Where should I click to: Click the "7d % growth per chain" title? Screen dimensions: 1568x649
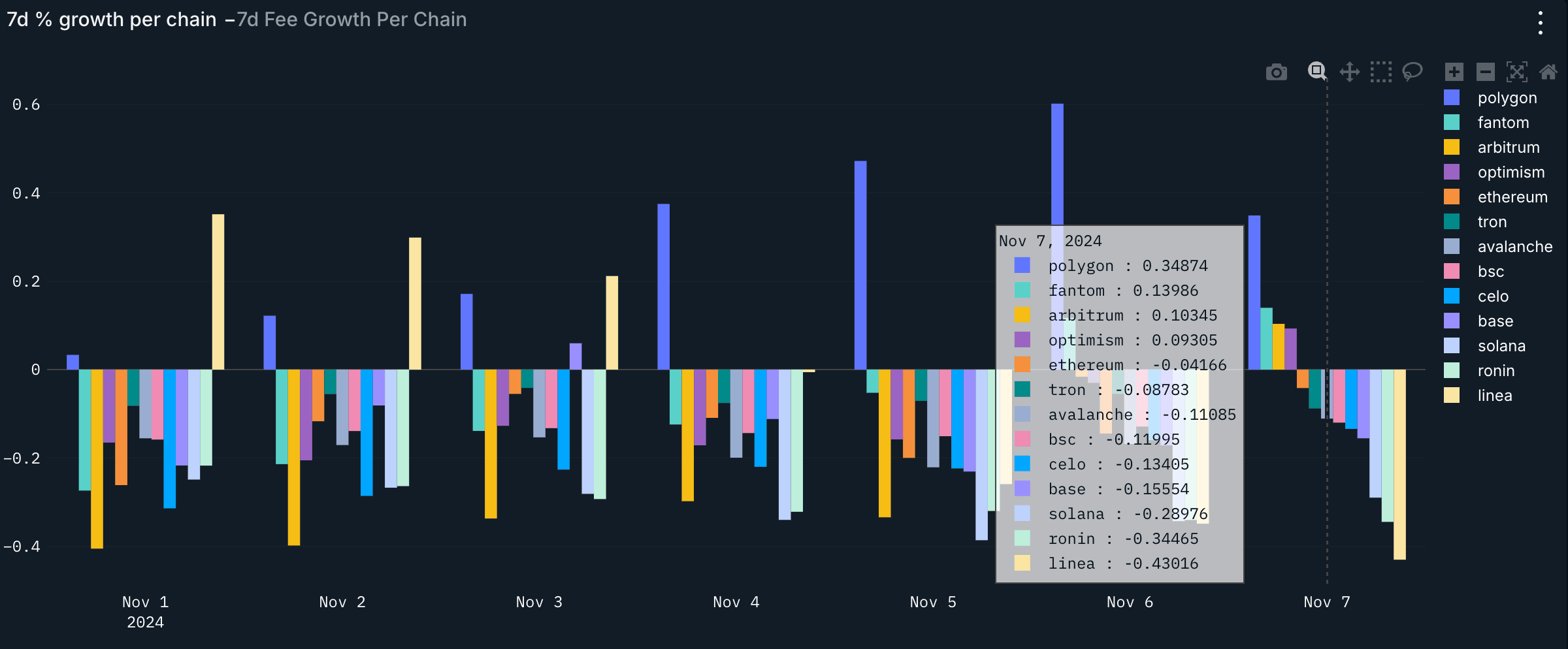point(111,20)
